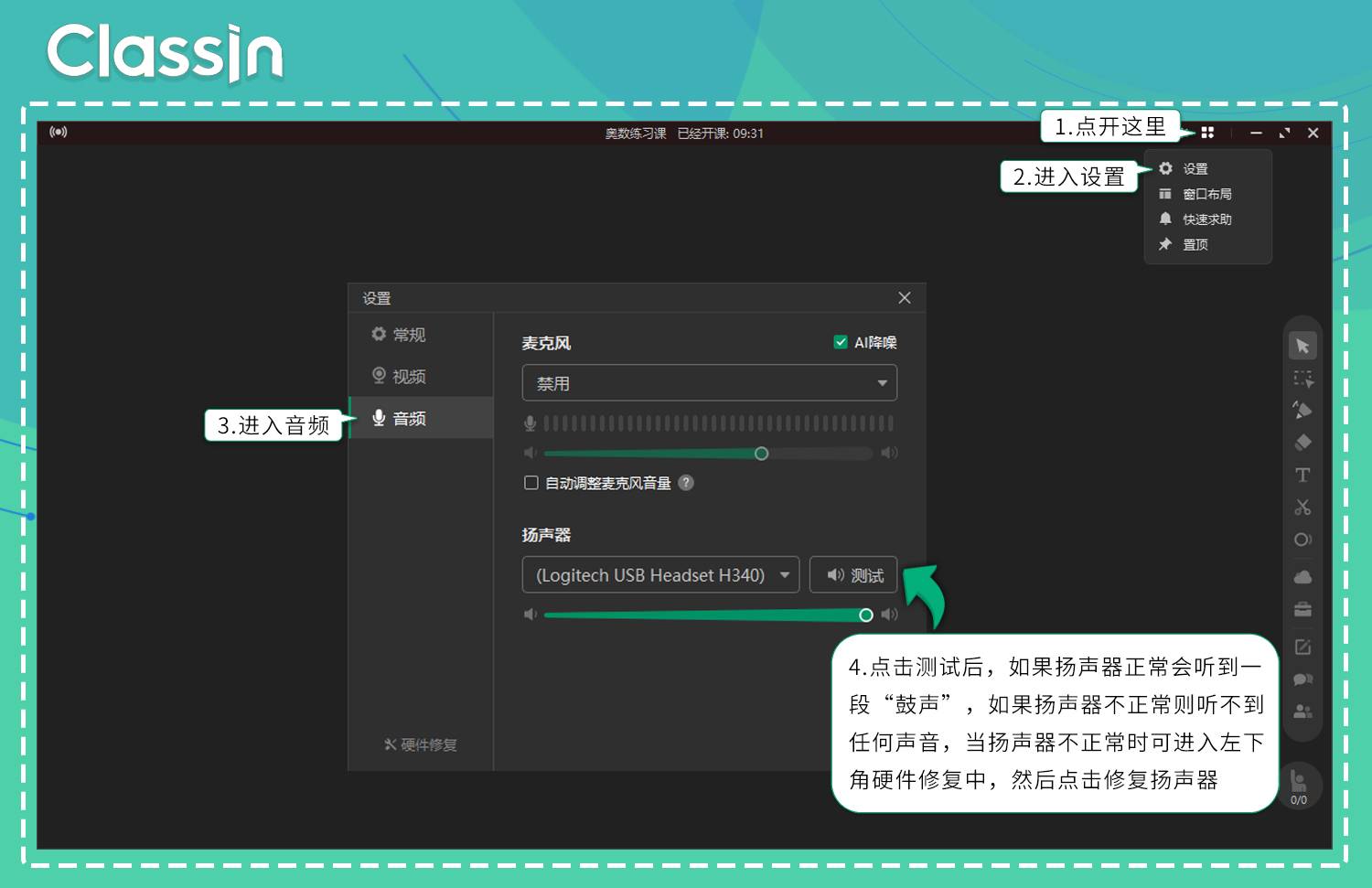Choose the eraser tool
This screenshot has width=1372, height=888.
tap(1302, 443)
